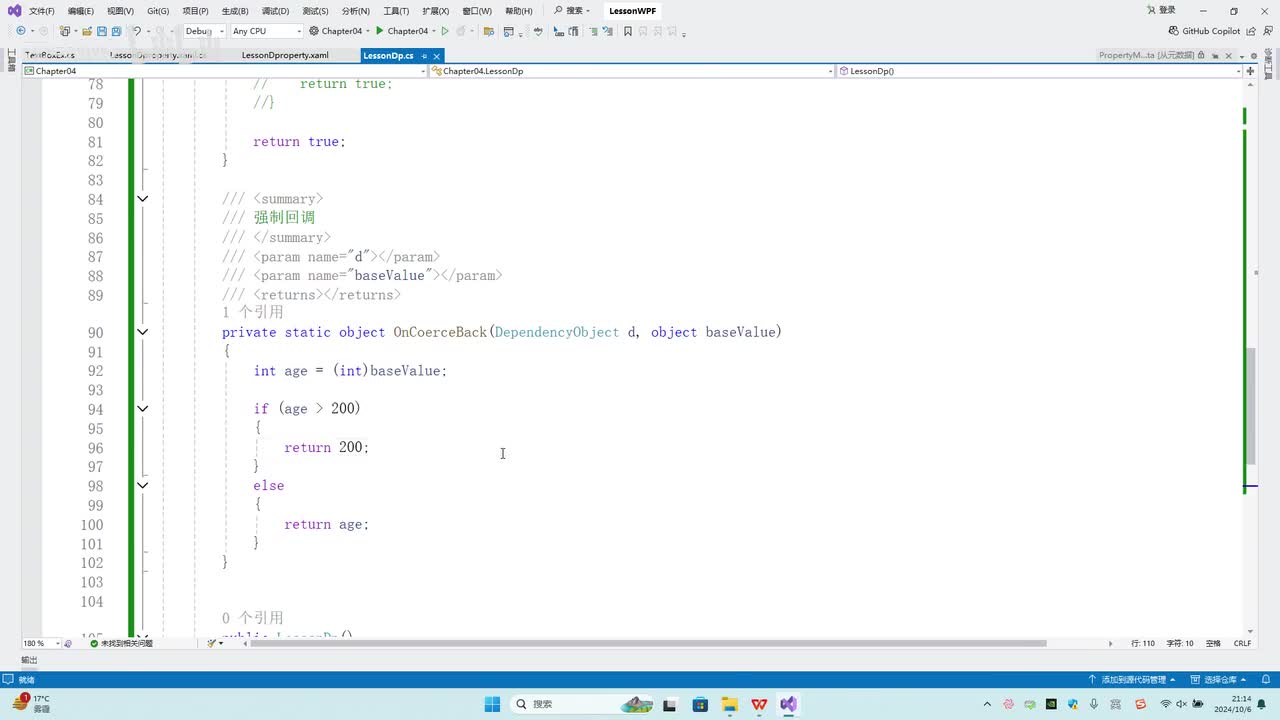1280x720 pixels.
Task: Pin the LessonDp.cs tab
Action: (424, 56)
